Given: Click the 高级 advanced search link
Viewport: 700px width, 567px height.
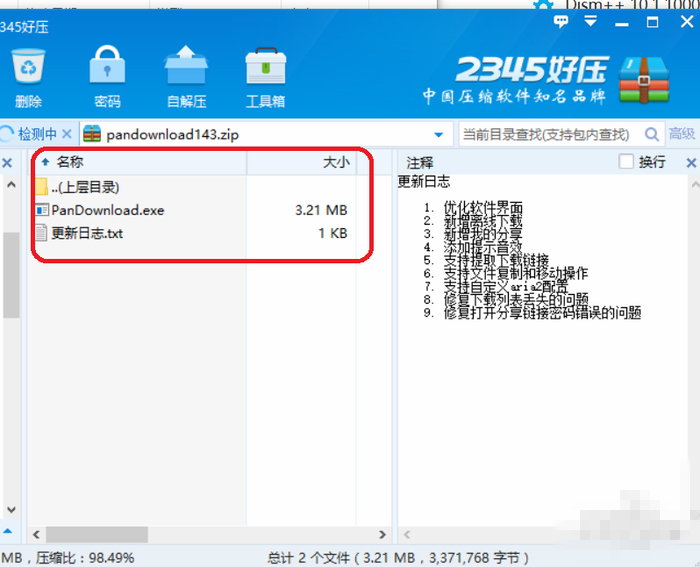Looking at the screenshot, I should tap(682, 133).
